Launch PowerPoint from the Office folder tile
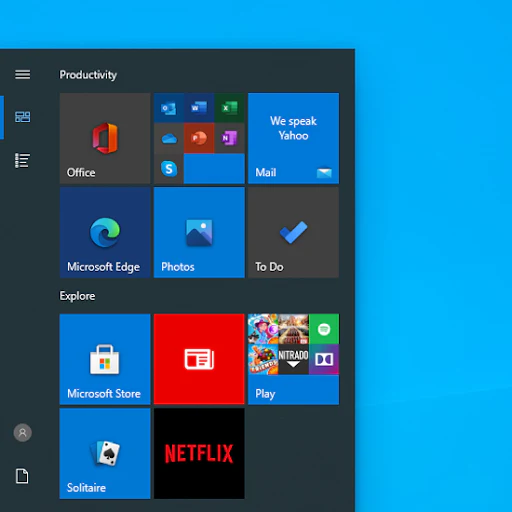 tap(199, 138)
